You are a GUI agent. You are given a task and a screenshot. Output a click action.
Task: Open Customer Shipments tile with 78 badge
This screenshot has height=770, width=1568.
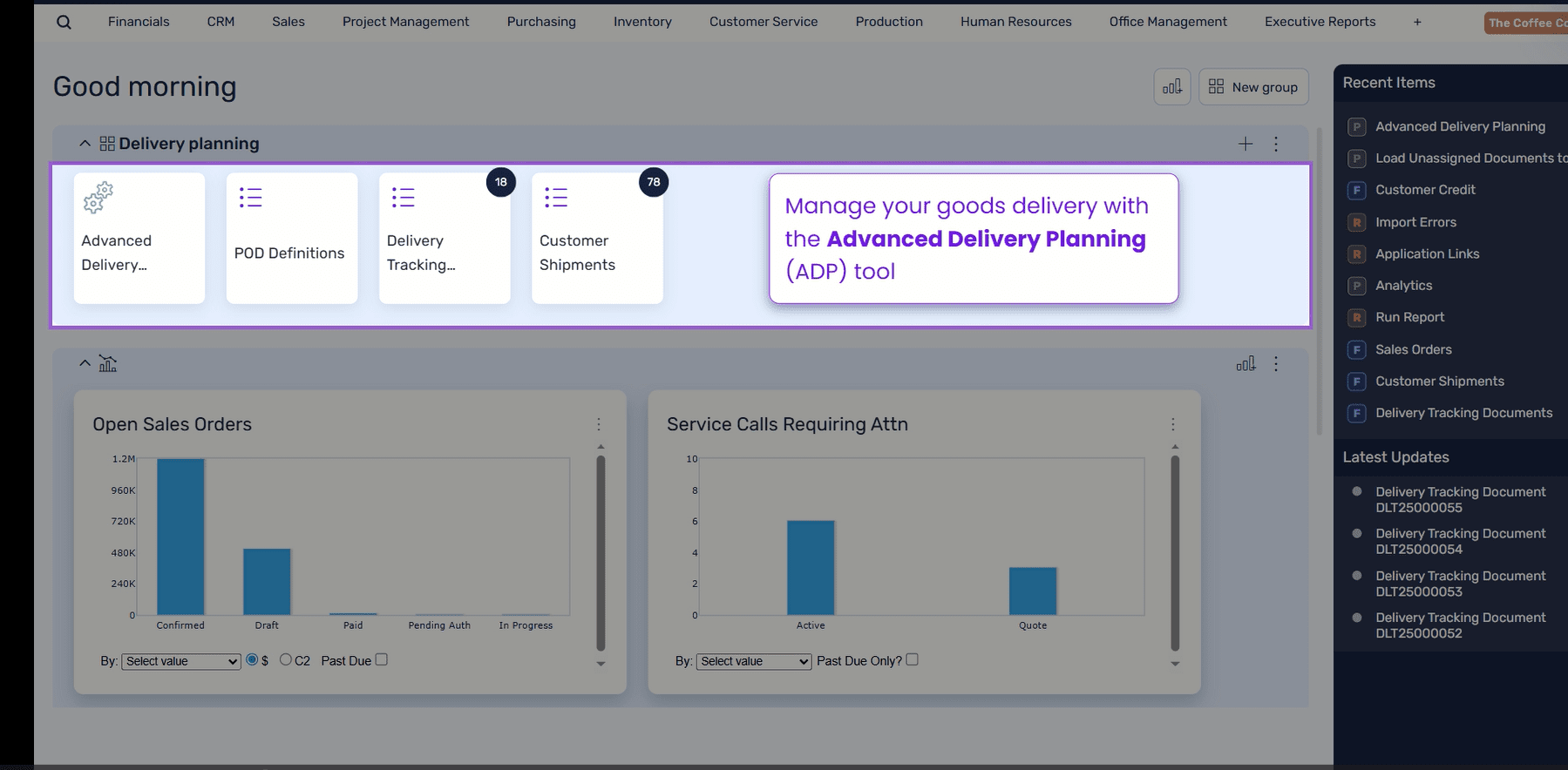(x=597, y=238)
